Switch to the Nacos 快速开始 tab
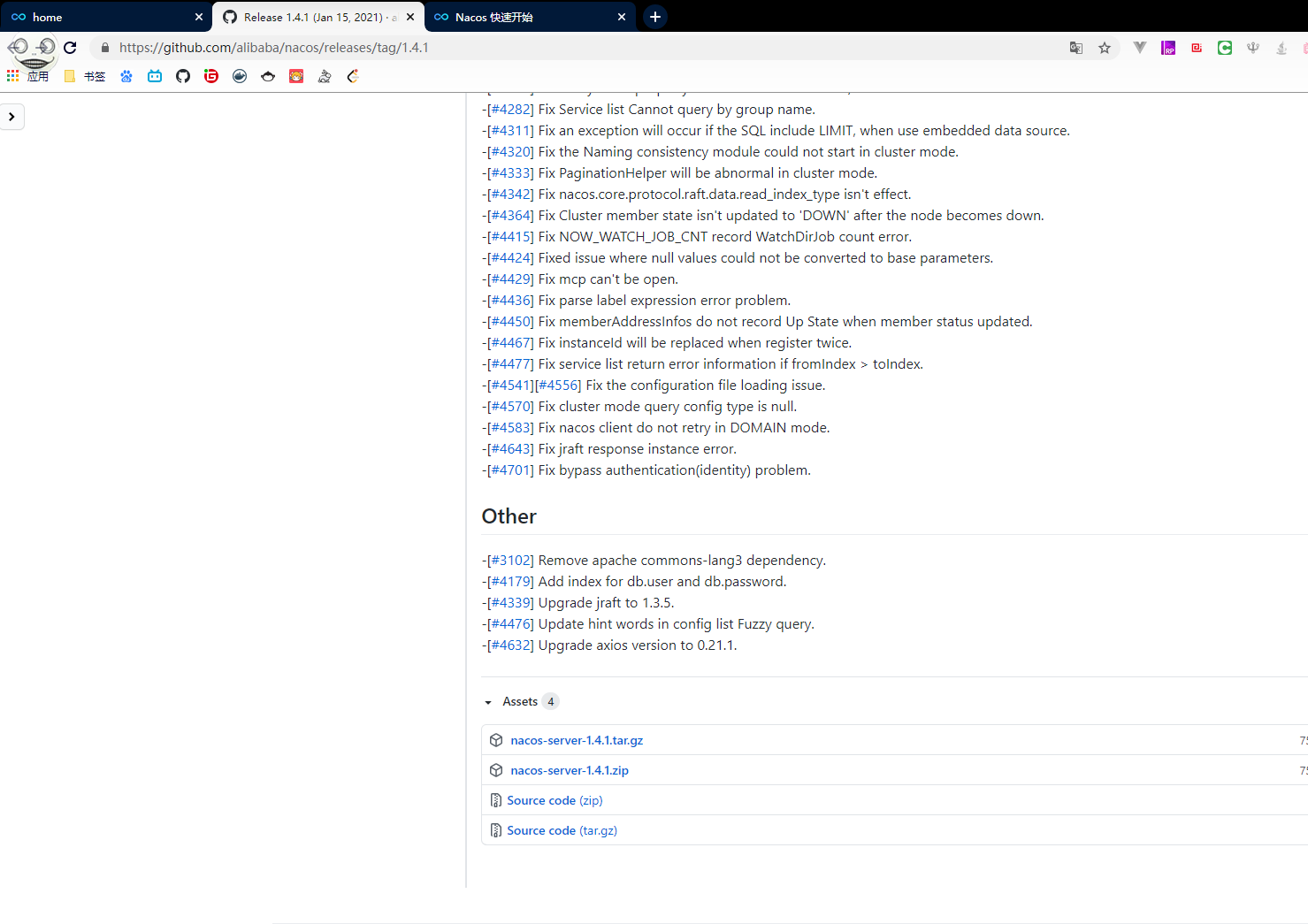 522,17
